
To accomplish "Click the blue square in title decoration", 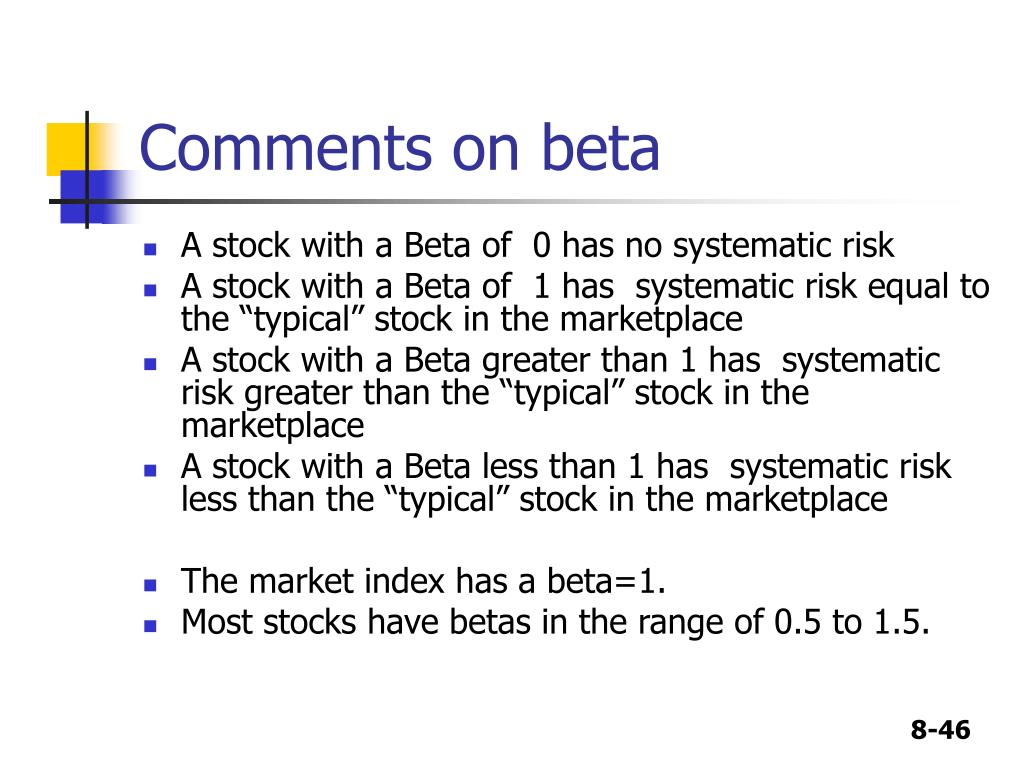I will point(84,197).
